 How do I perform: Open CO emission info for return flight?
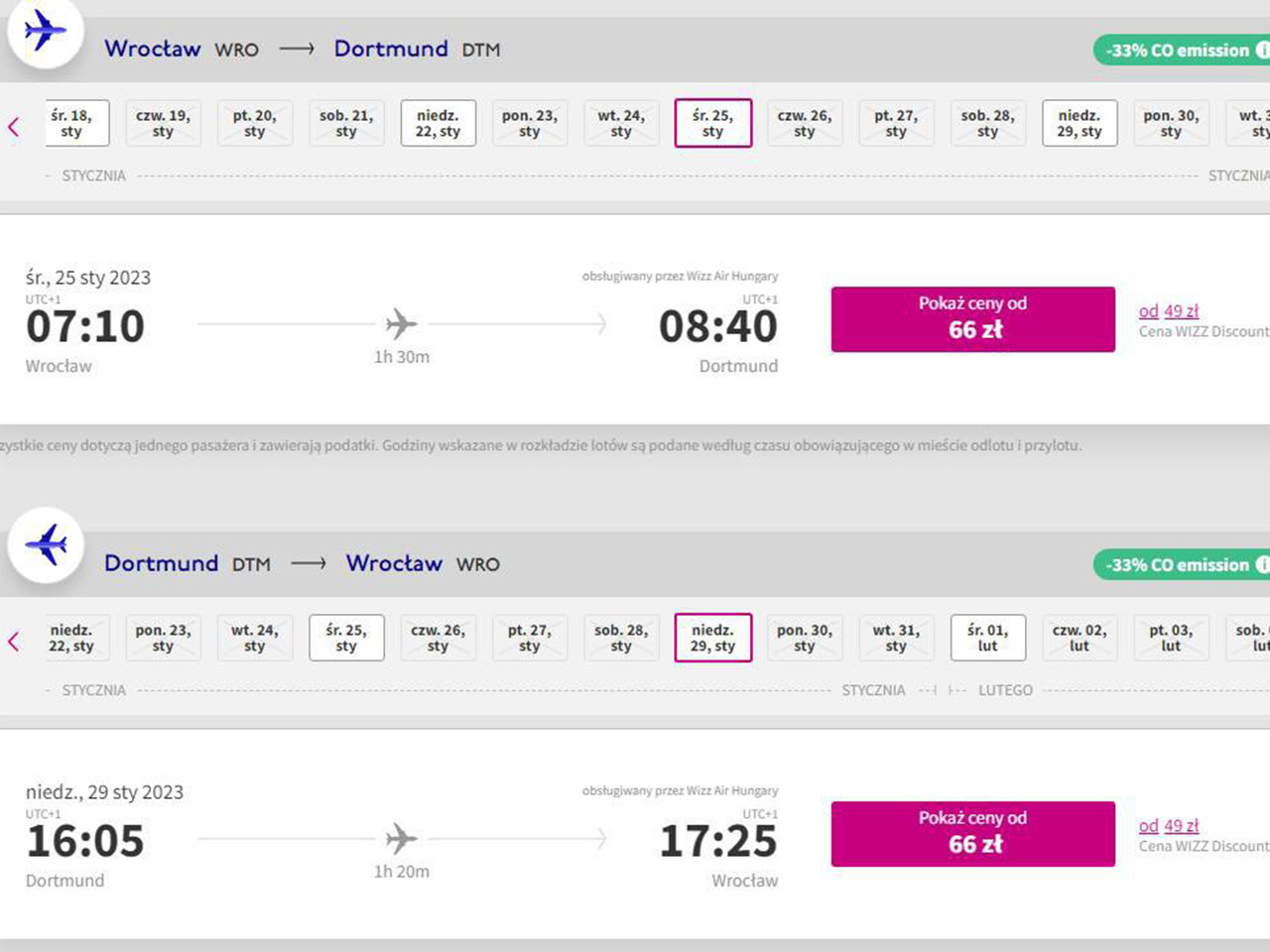1262,564
